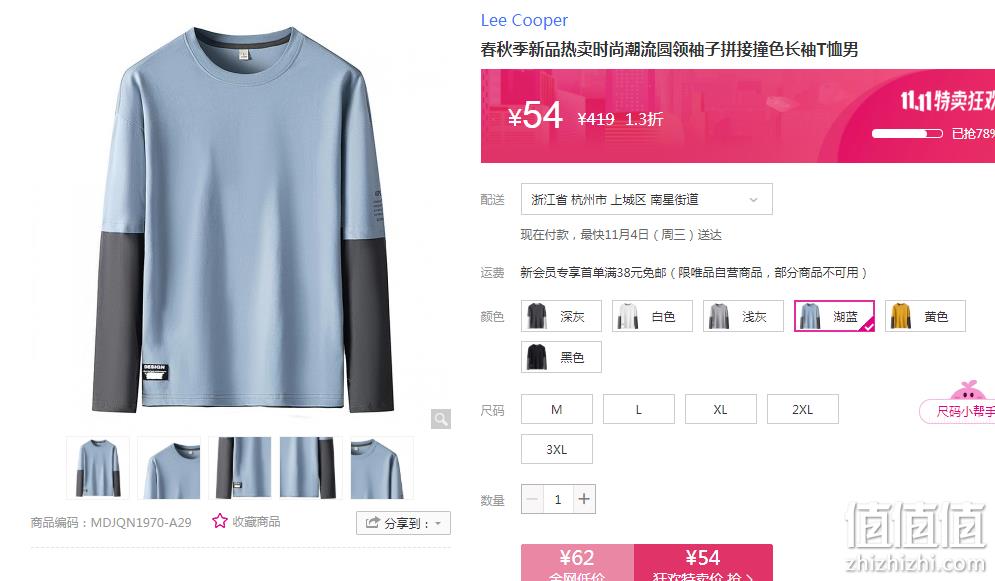Viewport: 995px width, 581px height.
Task: Increase quantity with the plus icon
Action: (584, 499)
